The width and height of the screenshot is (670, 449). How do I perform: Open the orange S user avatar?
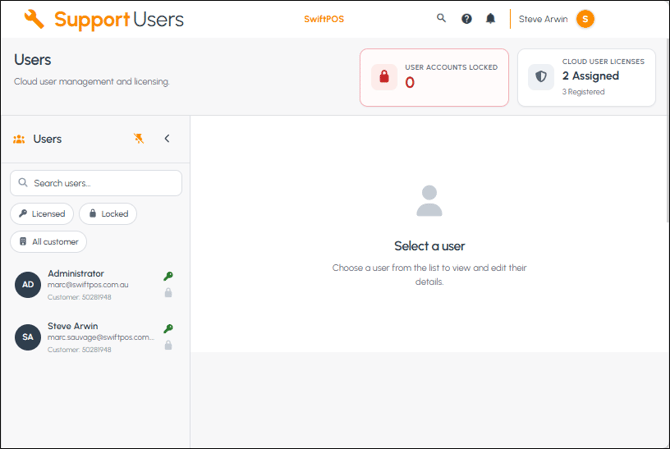585,19
